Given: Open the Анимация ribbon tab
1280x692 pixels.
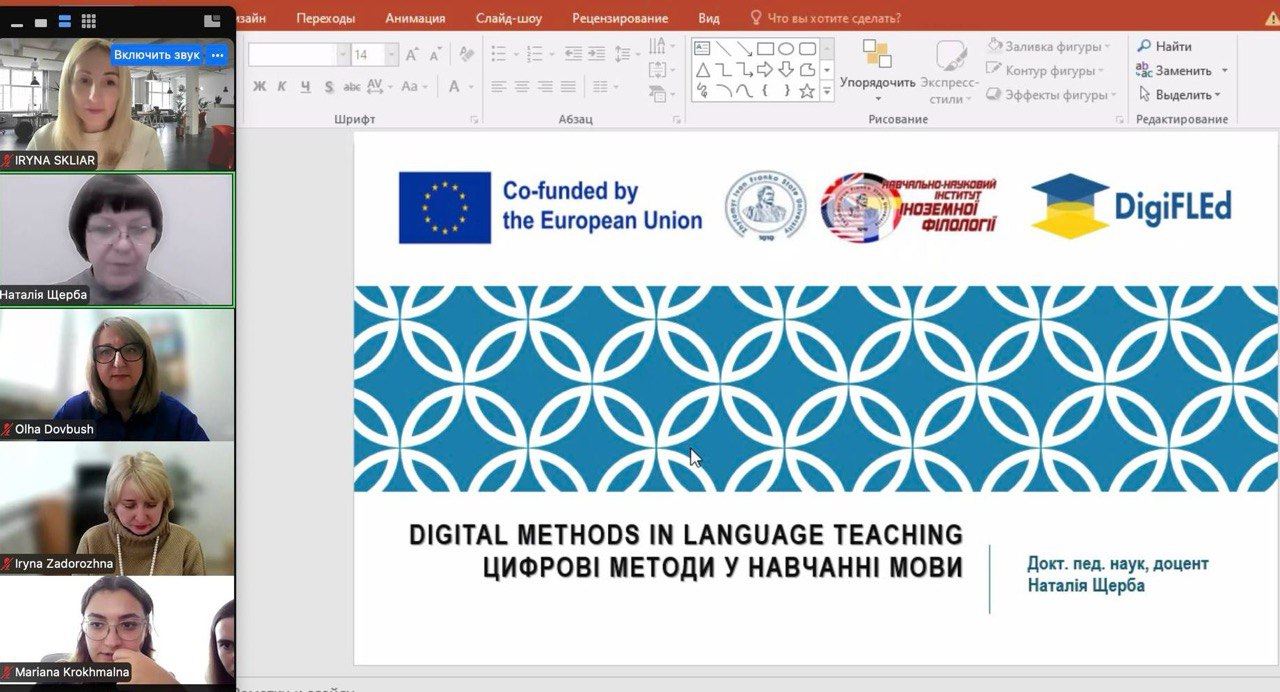Looking at the screenshot, I should click(x=415, y=18).
